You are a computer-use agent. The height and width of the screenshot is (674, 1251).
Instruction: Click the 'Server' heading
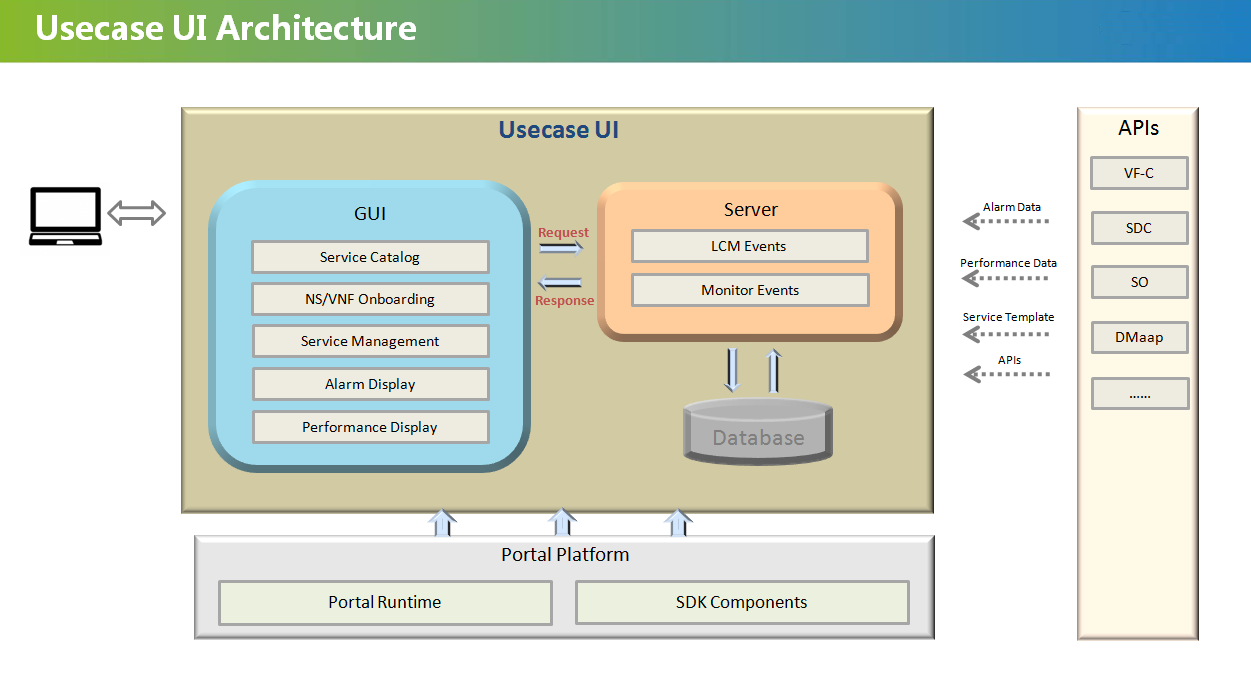pyautogui.click(x=750, y=209)
